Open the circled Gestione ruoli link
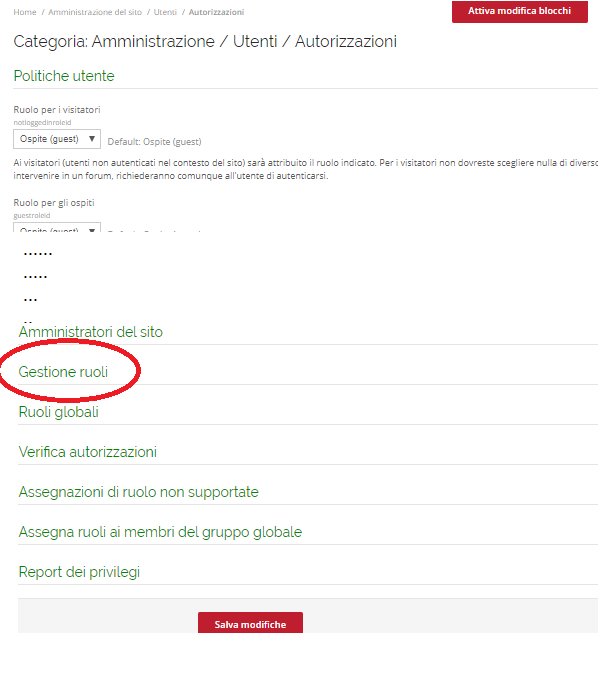598x673 pixels. (63, 372)
